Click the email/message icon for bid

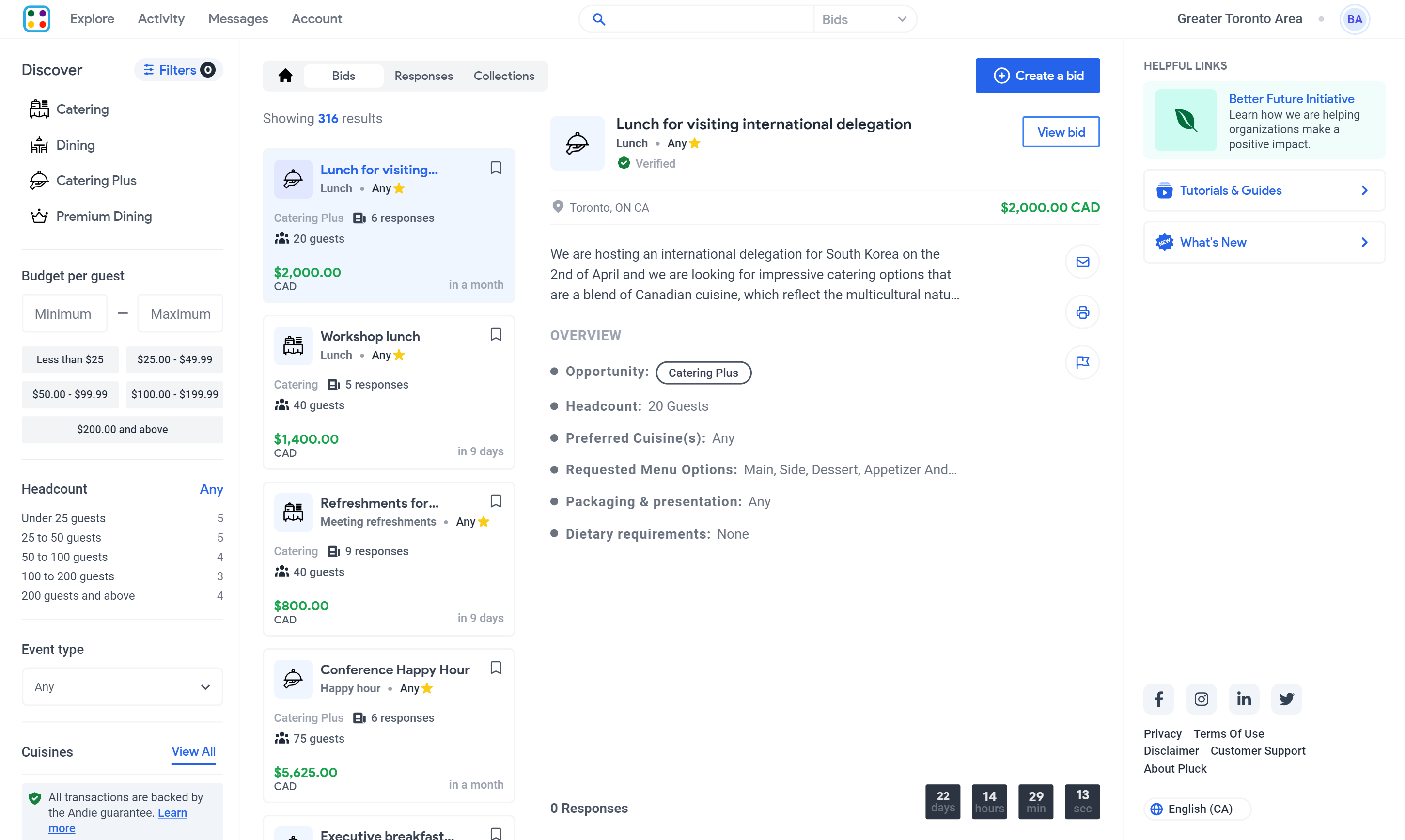pos(1083,262)
